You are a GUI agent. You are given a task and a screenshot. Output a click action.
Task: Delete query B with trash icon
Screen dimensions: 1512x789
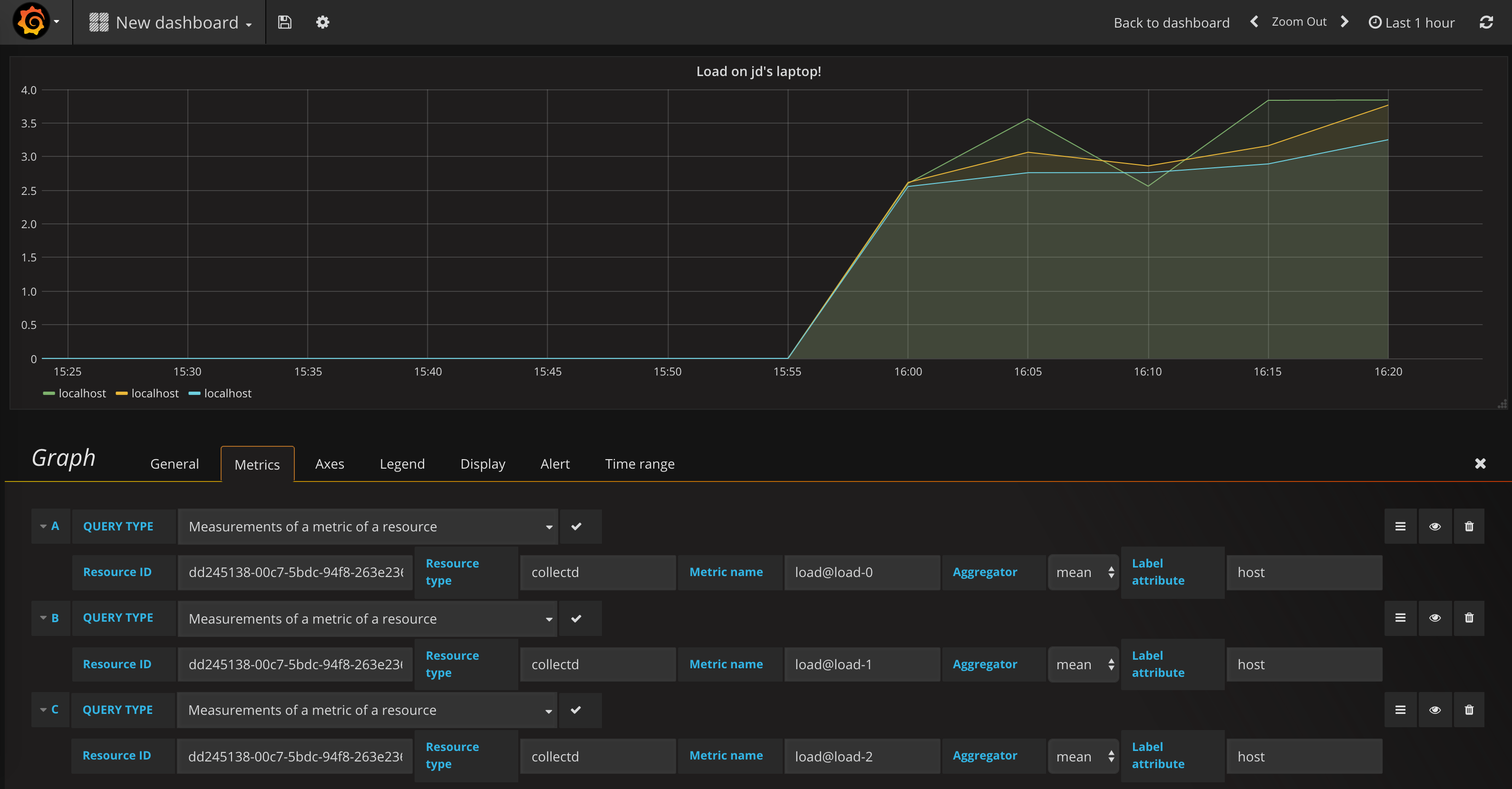point(1469,618)
